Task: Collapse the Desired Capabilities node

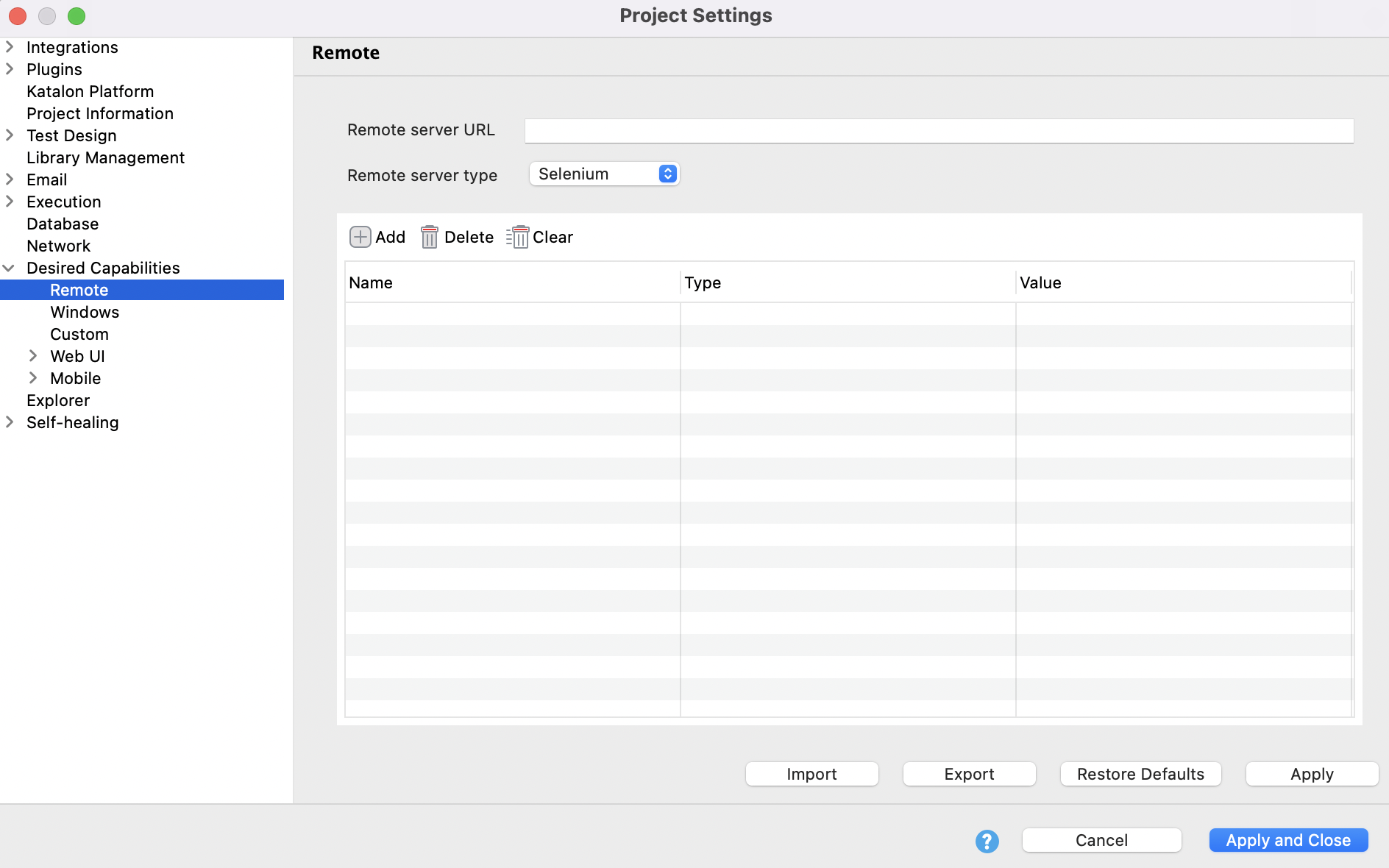Action: click(10, 268)
